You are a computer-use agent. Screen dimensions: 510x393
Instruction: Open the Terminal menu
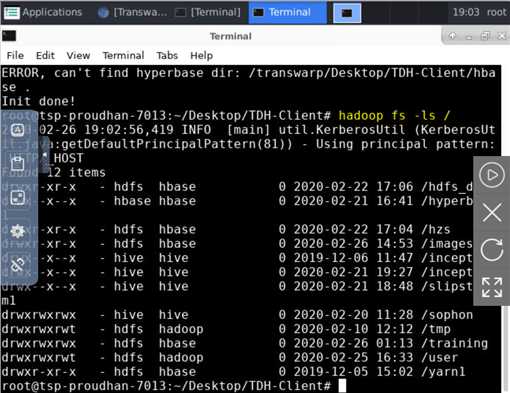(x=123, y=55)
